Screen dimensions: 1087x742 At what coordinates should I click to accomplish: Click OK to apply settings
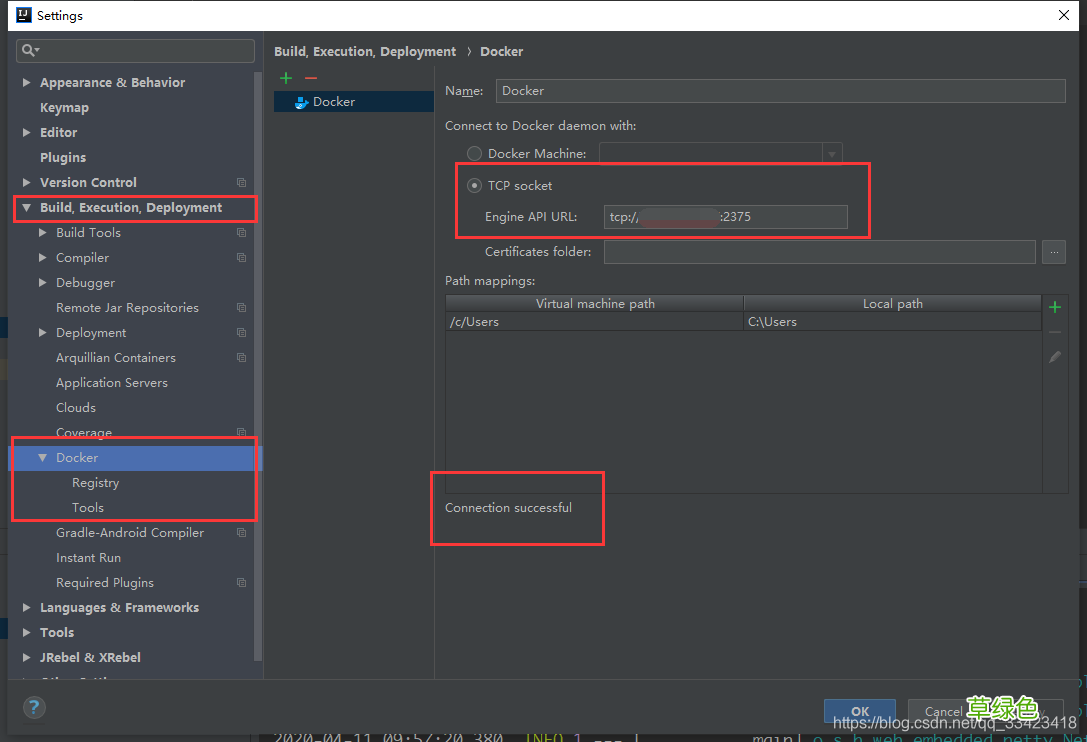[860, 711]
